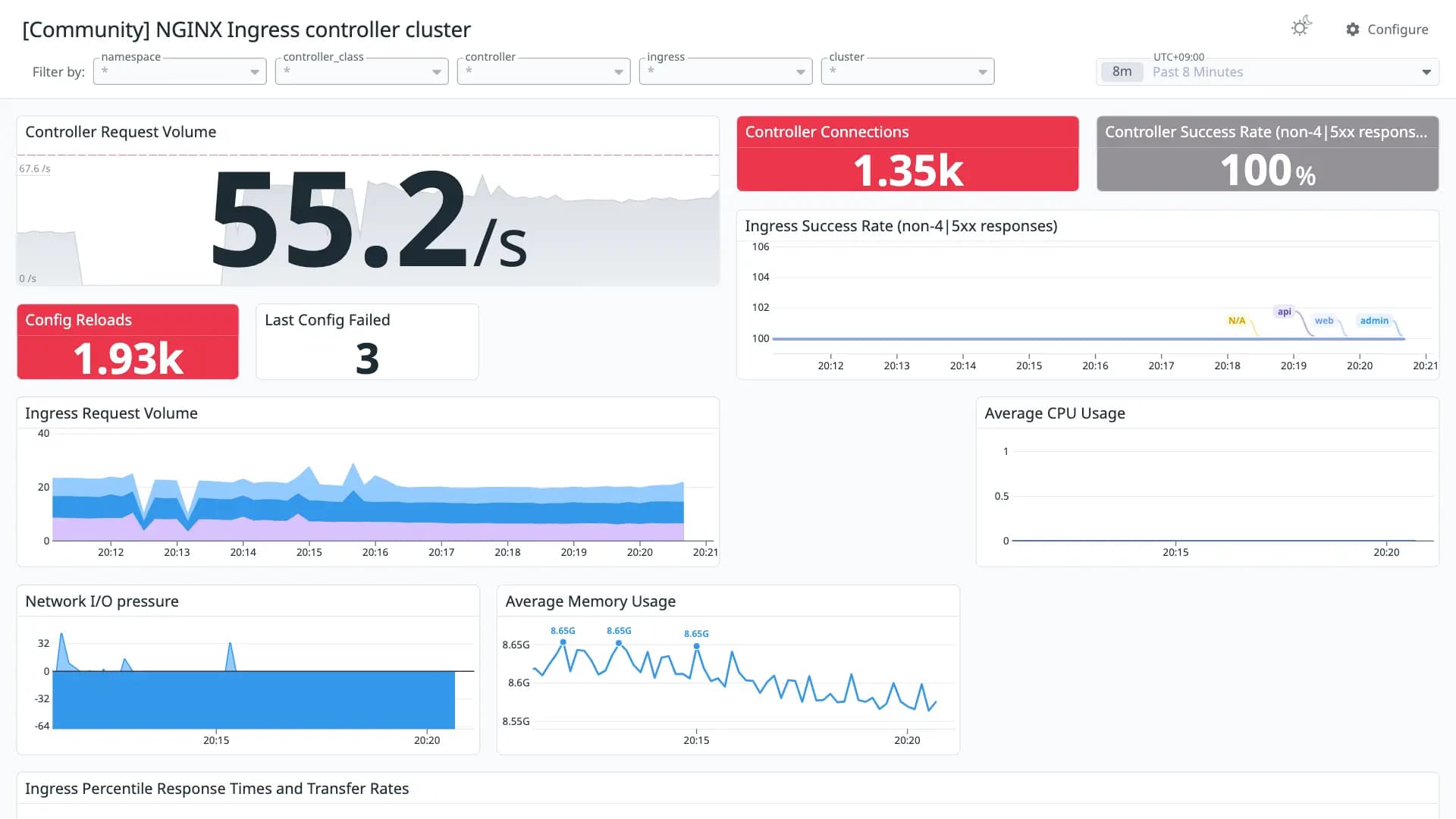The width and height of the screenshot is (1456, 819).
Task: Click the web series label in success rate chart
Action: click(x=1324, y=321)
